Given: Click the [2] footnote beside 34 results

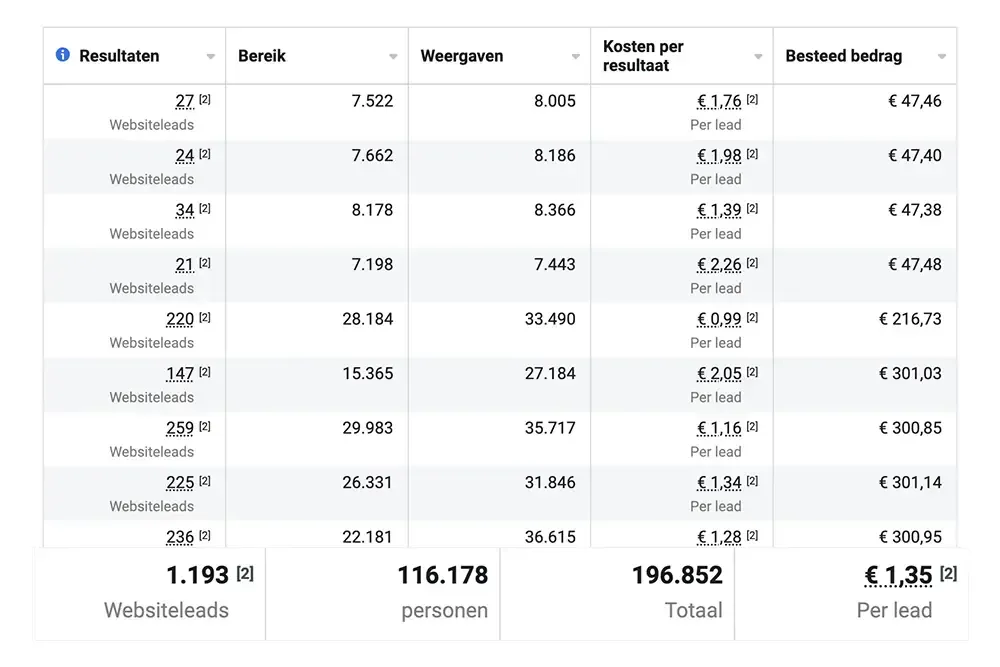Looking at the screenshot, I should point(205,209).
